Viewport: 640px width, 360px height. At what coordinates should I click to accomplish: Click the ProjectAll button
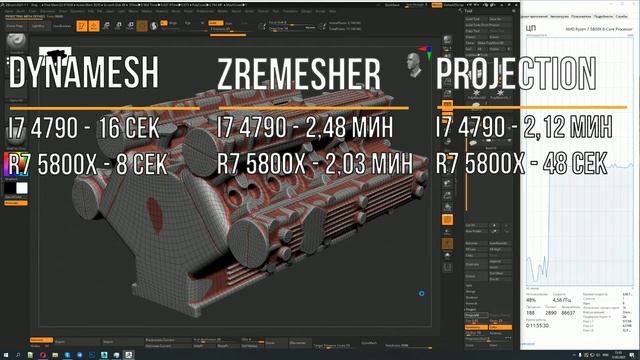click(476, 316)
